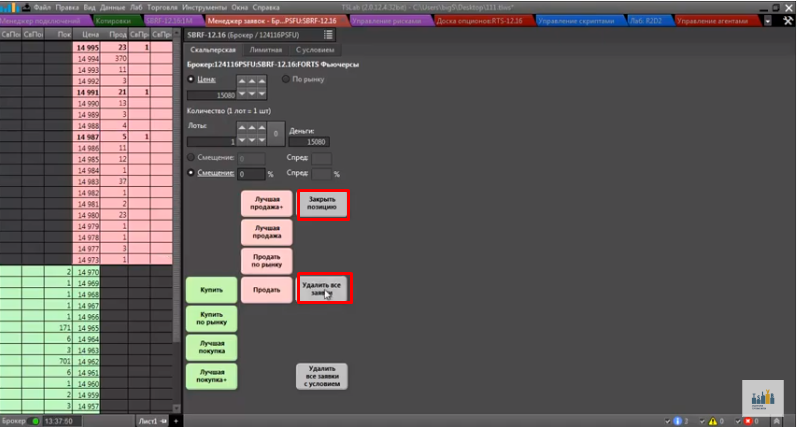Increase lots with rightmost up arrow
Viewport: 797px width, 427px height.
[261, 128]
